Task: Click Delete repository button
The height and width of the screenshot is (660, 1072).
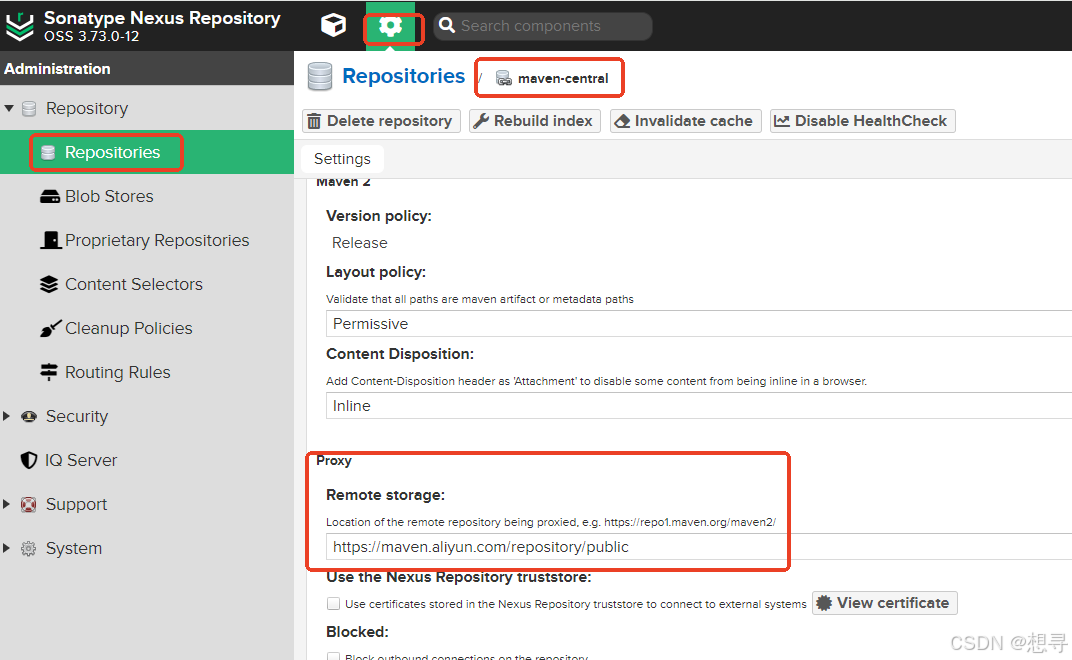Action: pyautogui.click(x=381, y=121)
